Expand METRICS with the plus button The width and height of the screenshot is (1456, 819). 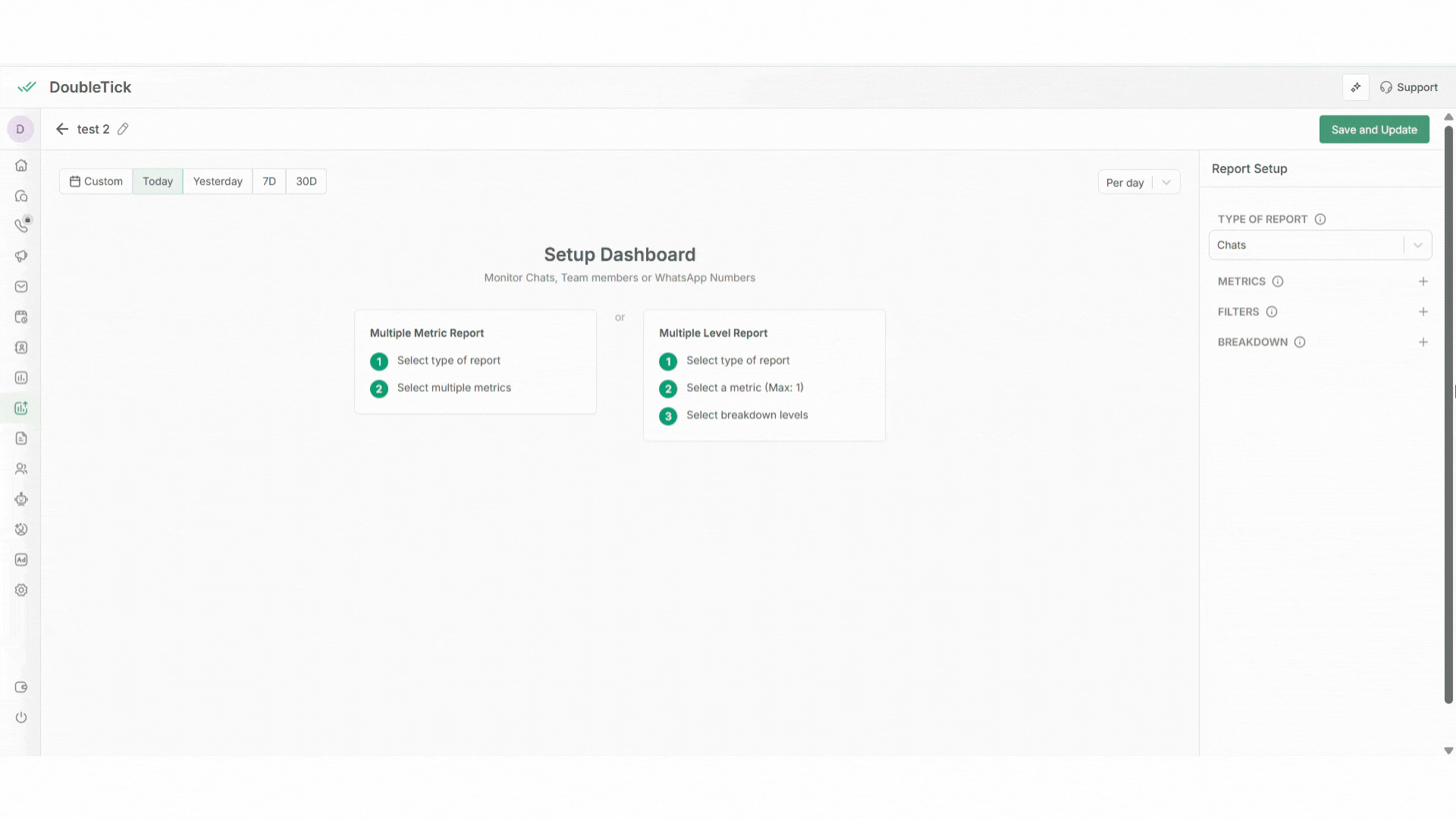click(x=1423, y=281)
